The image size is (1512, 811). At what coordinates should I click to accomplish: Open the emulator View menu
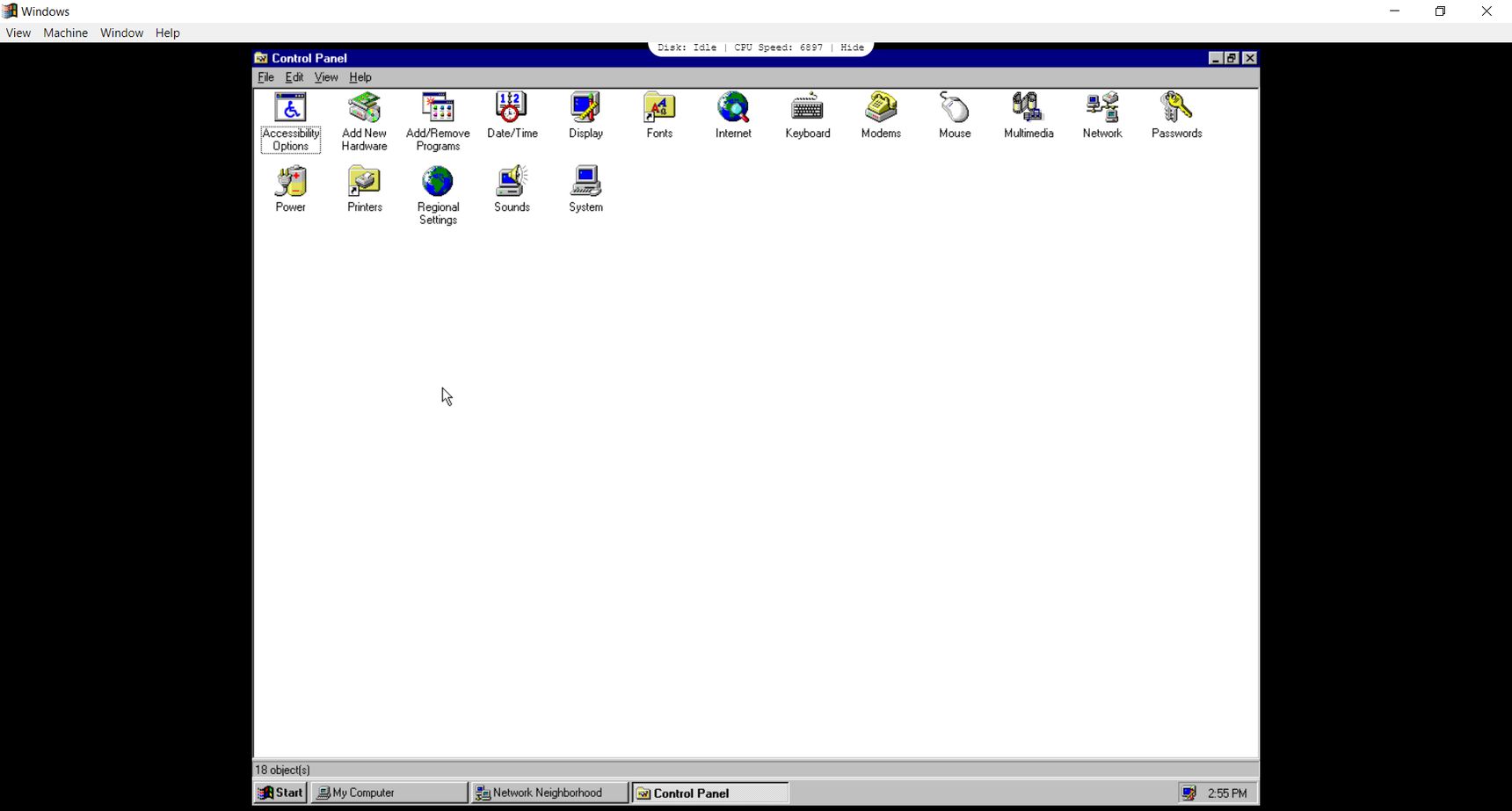pos(18,33)
